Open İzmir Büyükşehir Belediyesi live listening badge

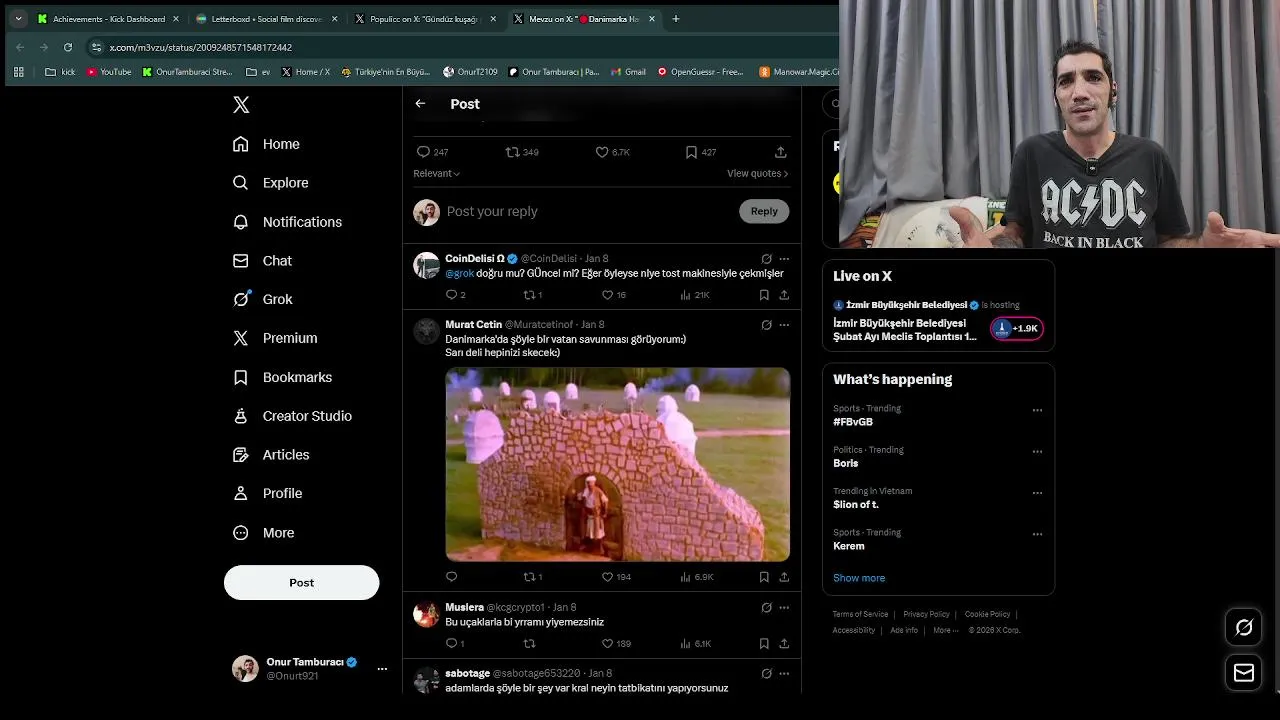(x=1017, y=329)
